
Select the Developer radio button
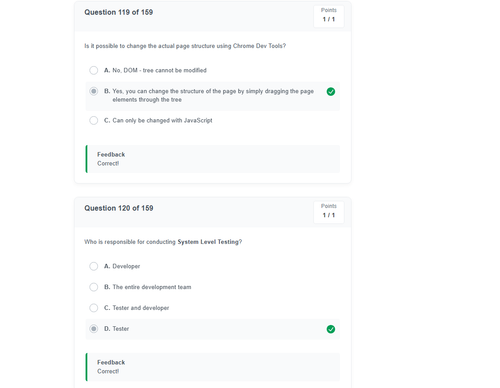coord(94,266)
